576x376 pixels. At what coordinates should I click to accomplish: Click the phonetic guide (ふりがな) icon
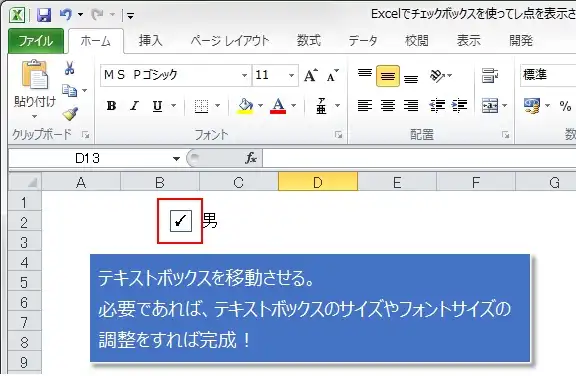[321, 106]
